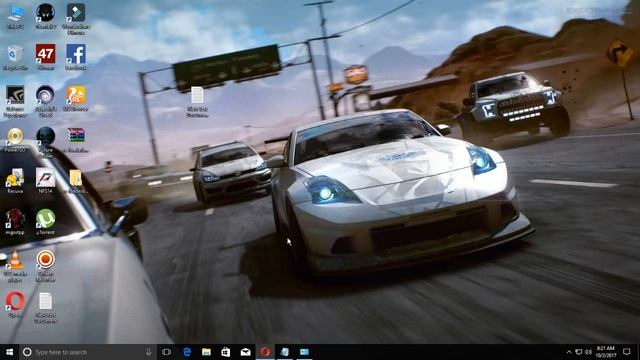The width and height of the screenshot is (640, 360).
Task: Open the Ubisoft Uplay swirl icon
Action: 45,101
